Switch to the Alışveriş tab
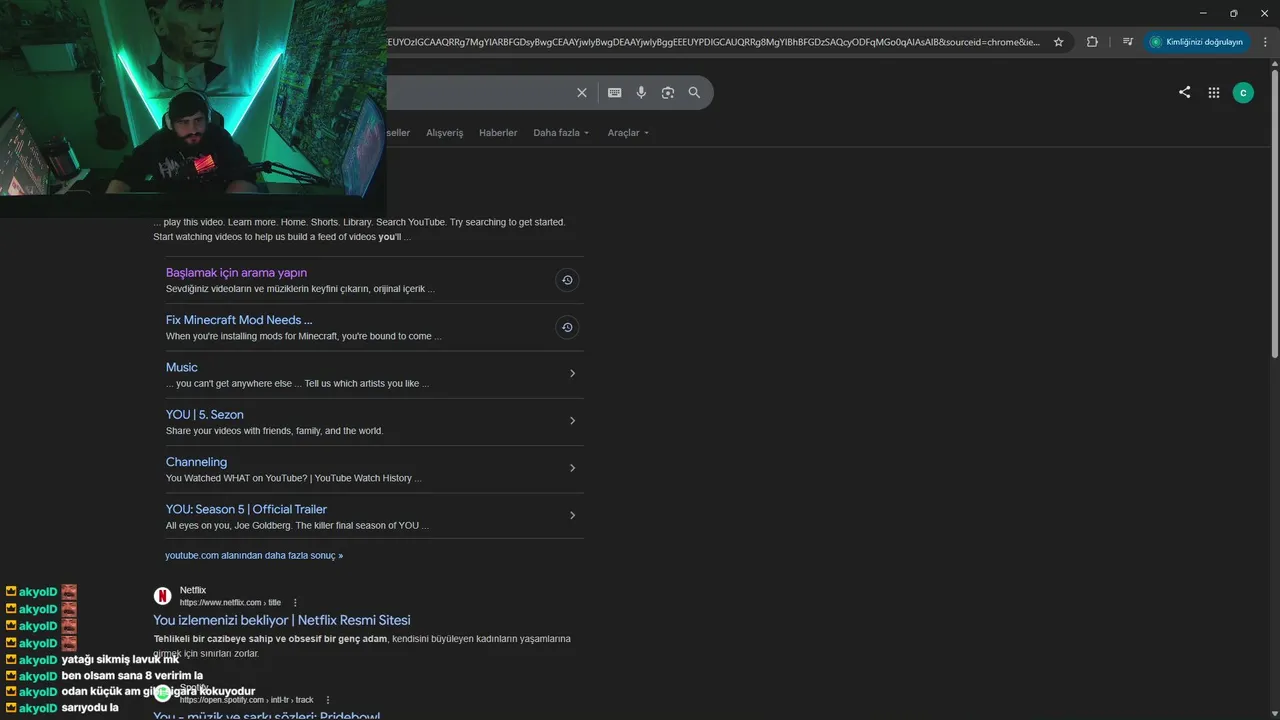The height and width of the screenshot is (720, 1280). [x=445, y=133]
